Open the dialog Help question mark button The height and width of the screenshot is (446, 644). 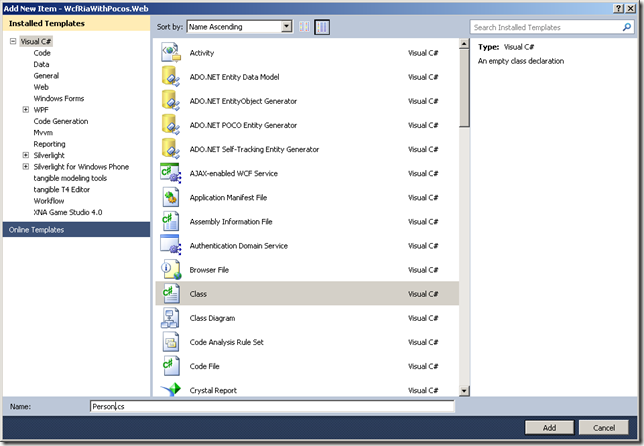click(619, 8)
